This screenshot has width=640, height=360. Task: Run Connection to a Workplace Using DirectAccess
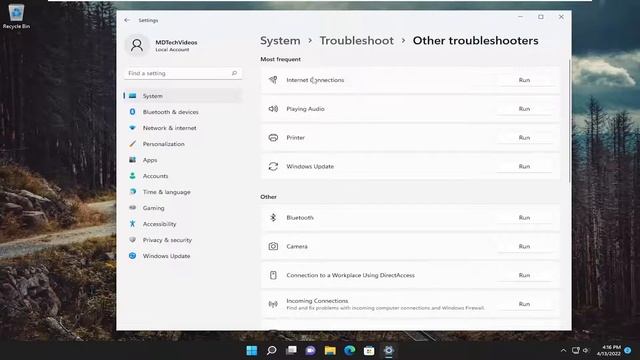[x=524, y=275]
